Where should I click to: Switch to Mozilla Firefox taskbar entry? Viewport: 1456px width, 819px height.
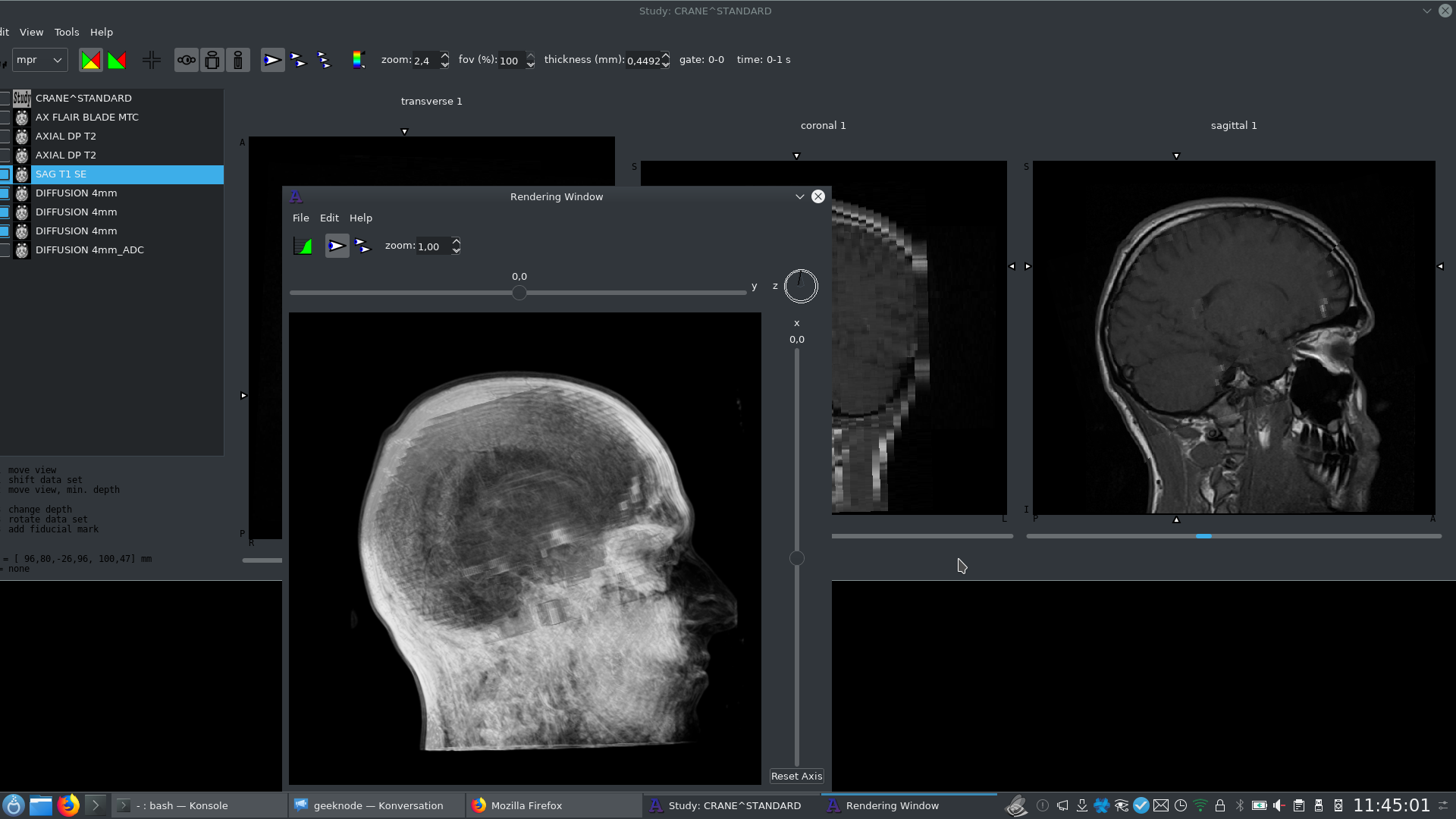point(554,805)
